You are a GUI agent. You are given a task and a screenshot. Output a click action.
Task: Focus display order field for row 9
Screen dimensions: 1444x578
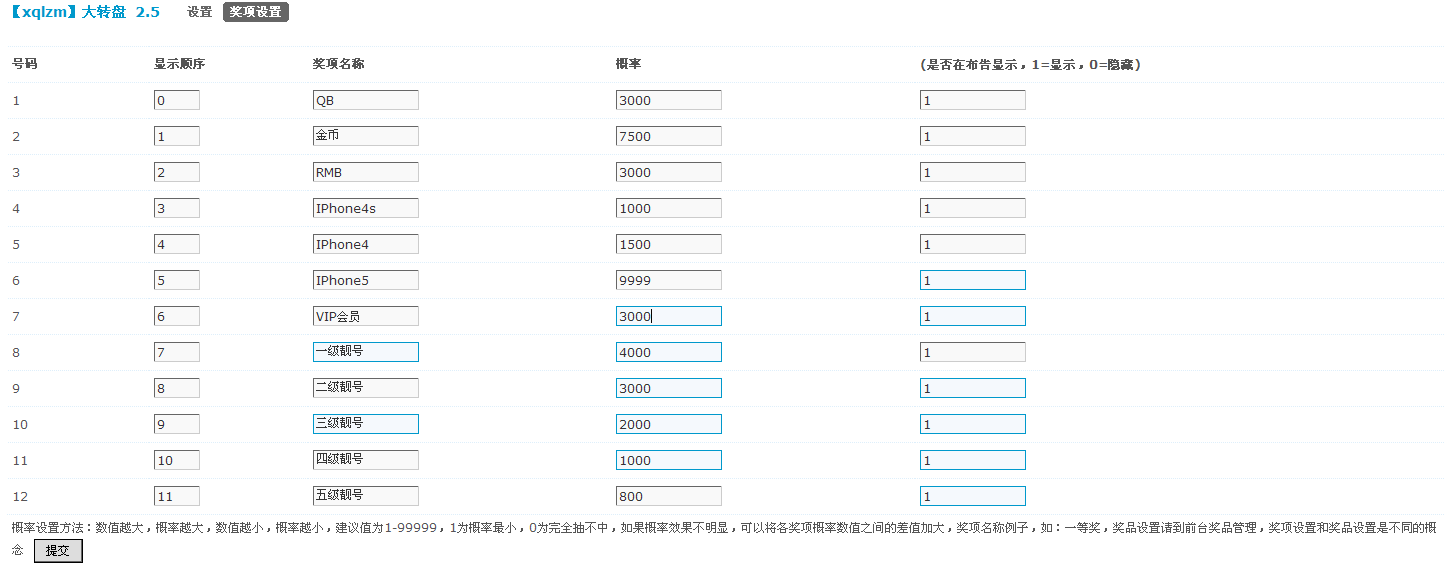[177, 388]
